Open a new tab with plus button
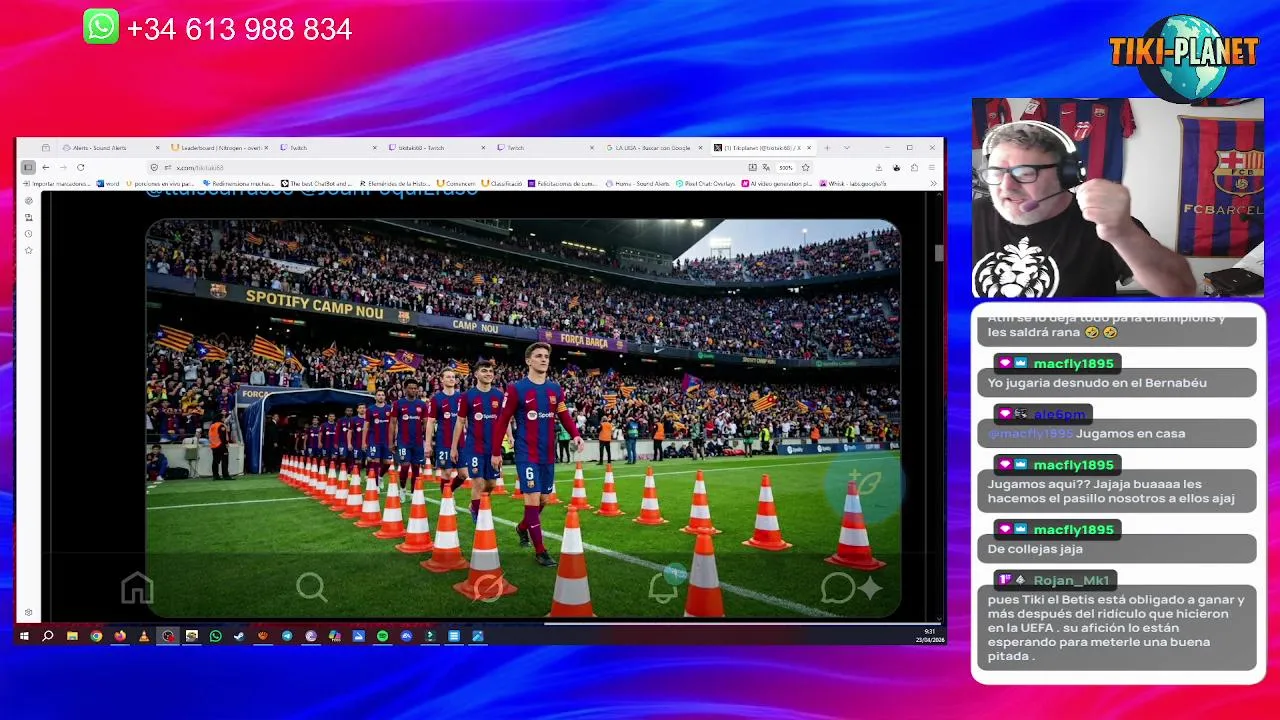 tap(827, 148)
